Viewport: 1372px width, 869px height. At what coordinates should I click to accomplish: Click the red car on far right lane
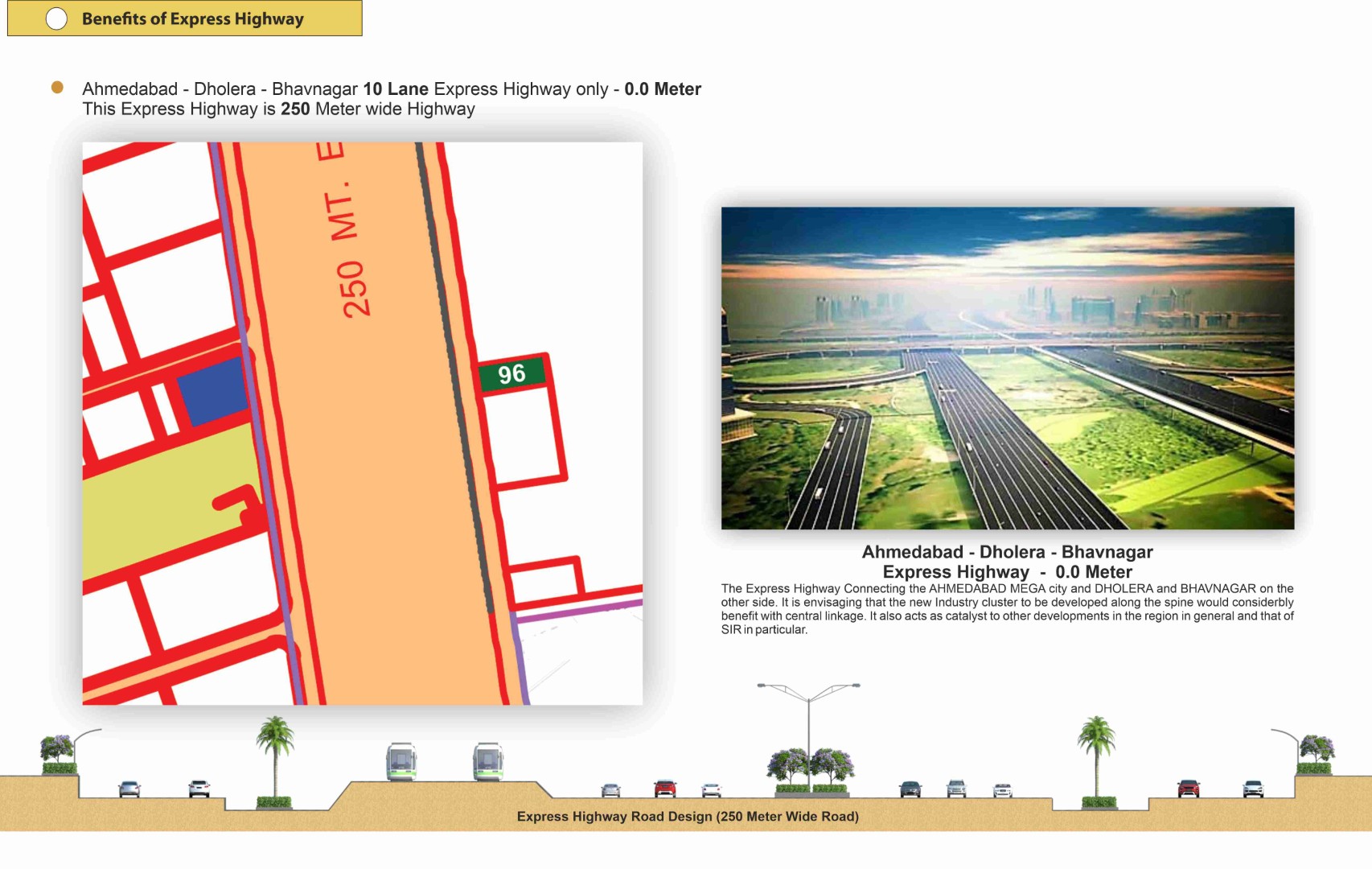(x=1188, y=789)
